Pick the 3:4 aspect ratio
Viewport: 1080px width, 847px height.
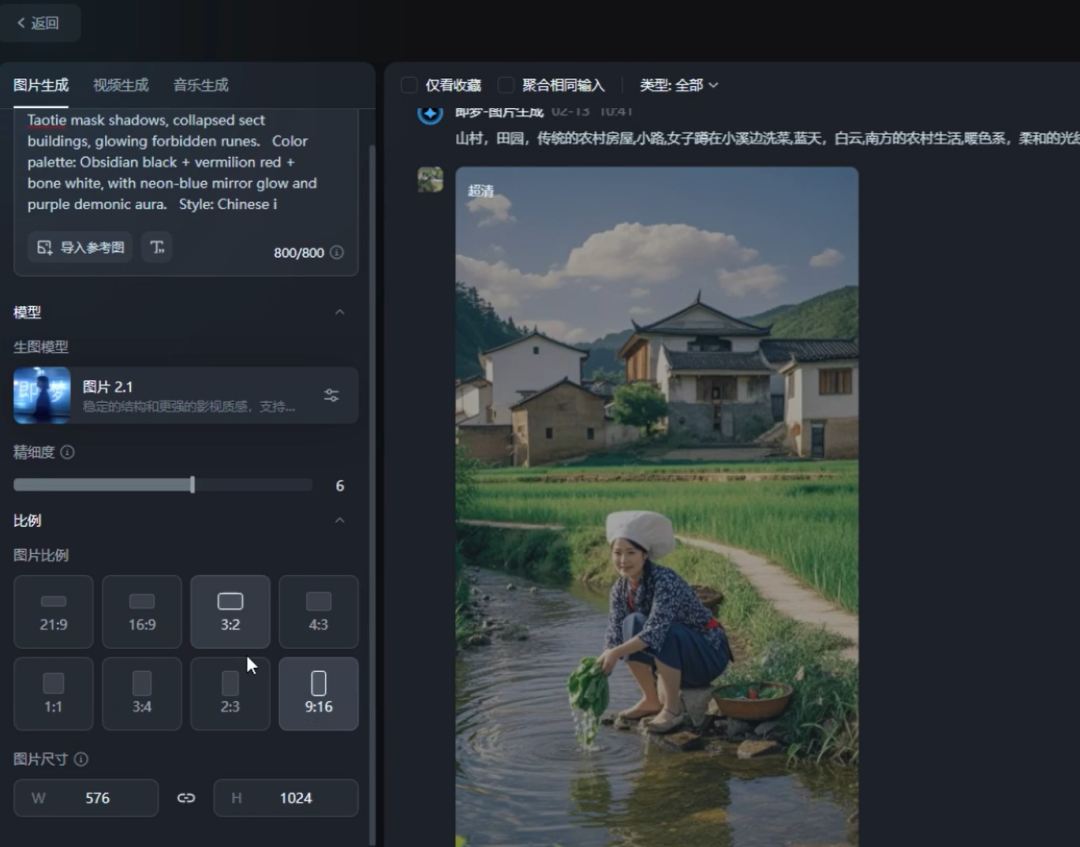(x=142, y=693)
